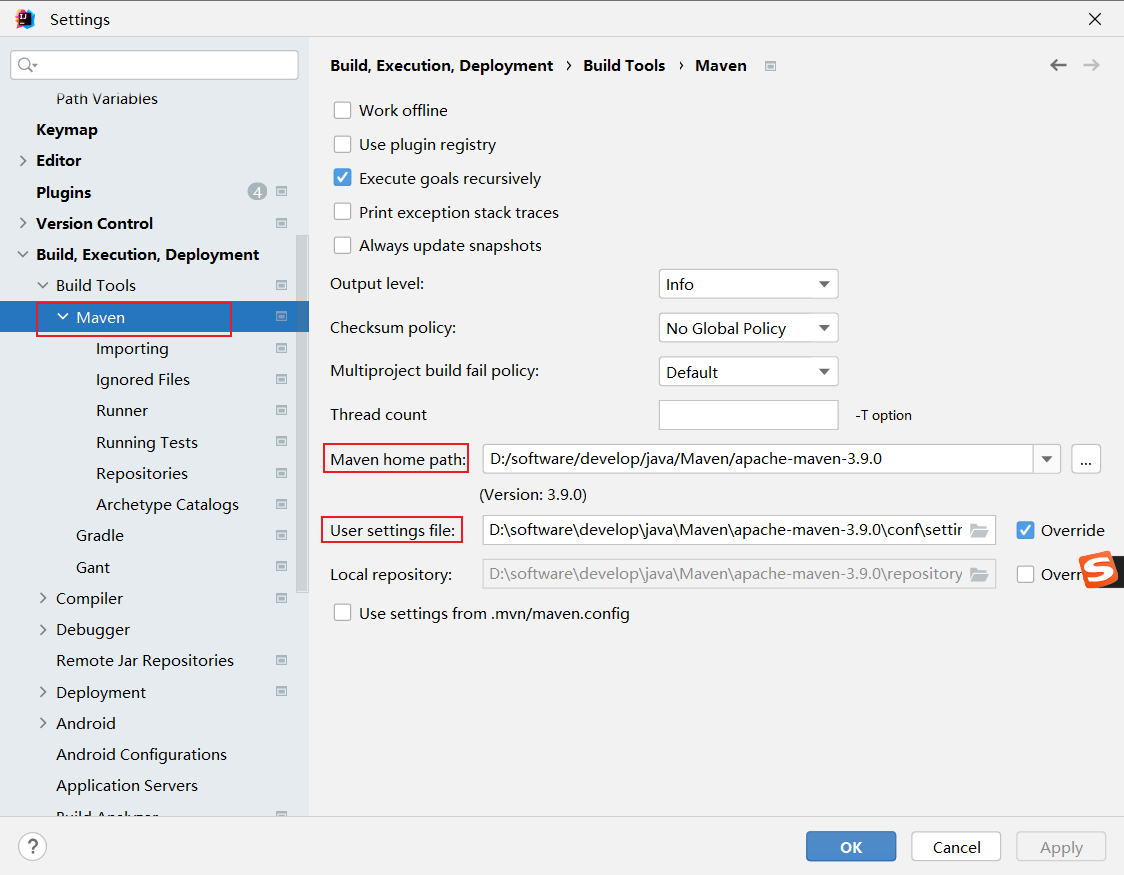This screenshot has width=1124, height=875.
Task: Click the Sogou input method icon
Action: (x=1100, y=570)
